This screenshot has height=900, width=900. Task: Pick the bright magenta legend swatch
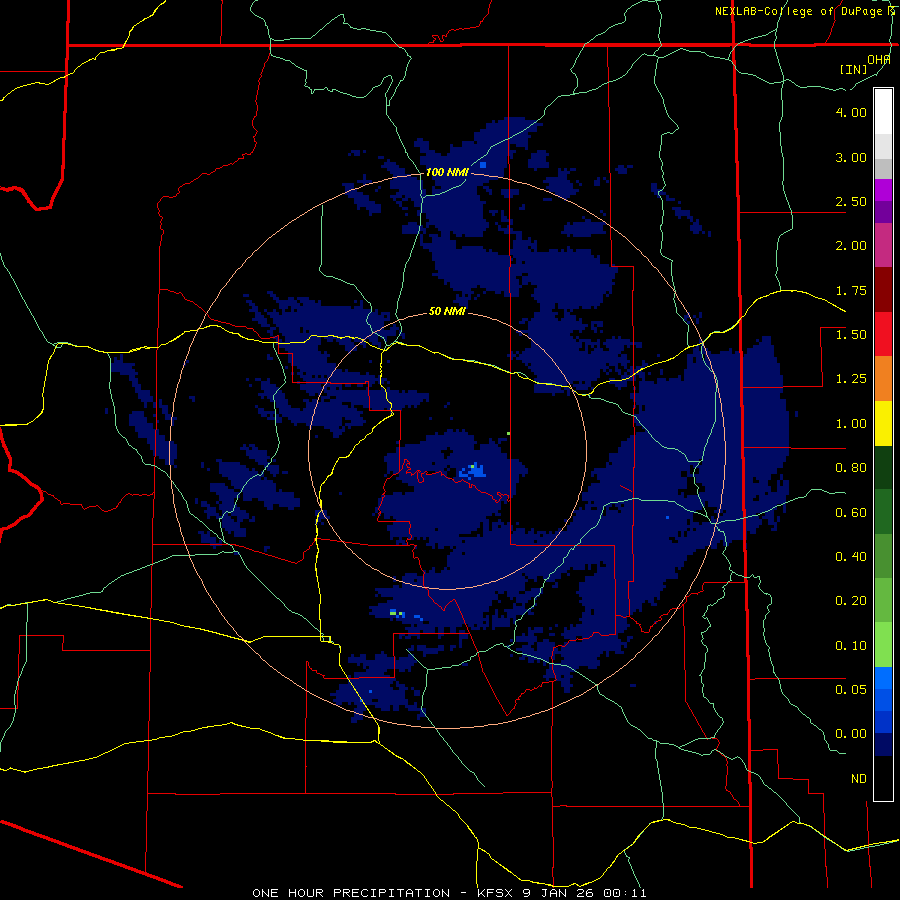click(x=883, y=190)
